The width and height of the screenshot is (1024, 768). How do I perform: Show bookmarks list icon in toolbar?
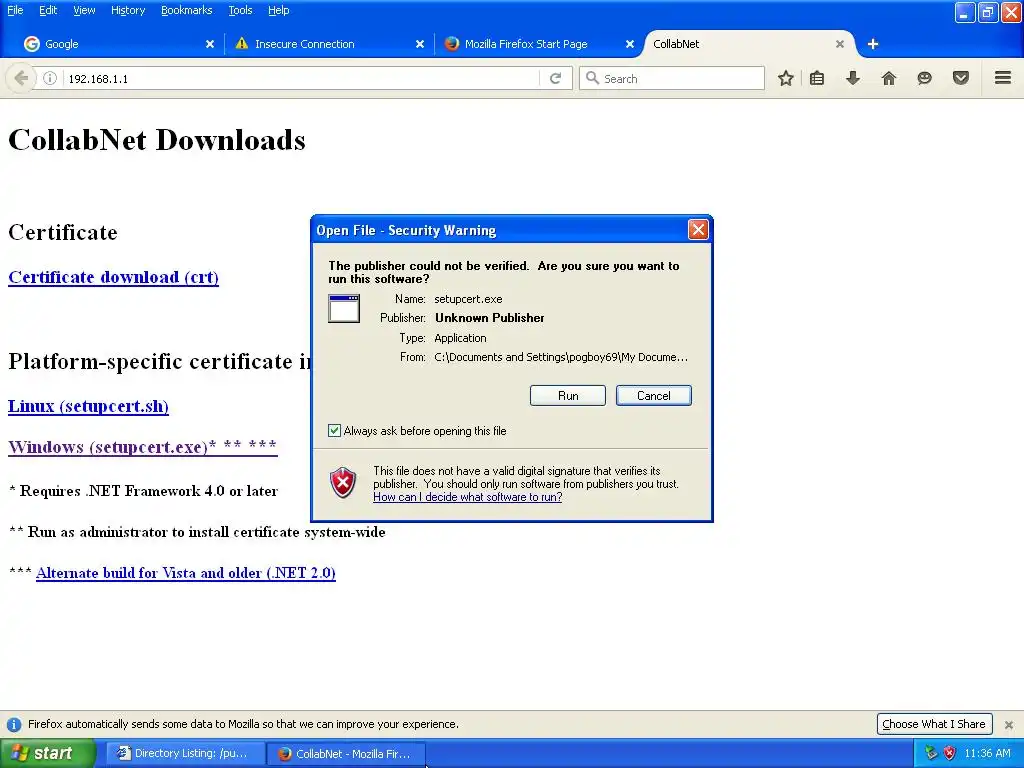(x=817, y=78)
